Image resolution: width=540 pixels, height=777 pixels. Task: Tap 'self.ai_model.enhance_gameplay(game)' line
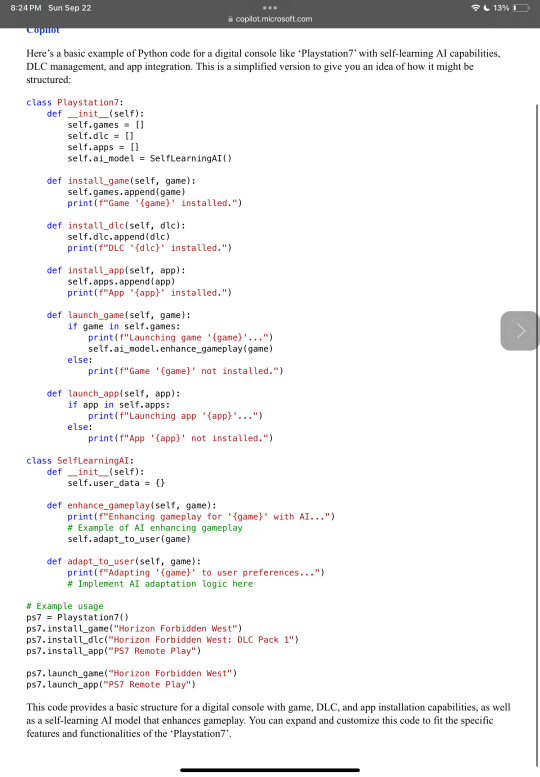click(x=180, y=349)
